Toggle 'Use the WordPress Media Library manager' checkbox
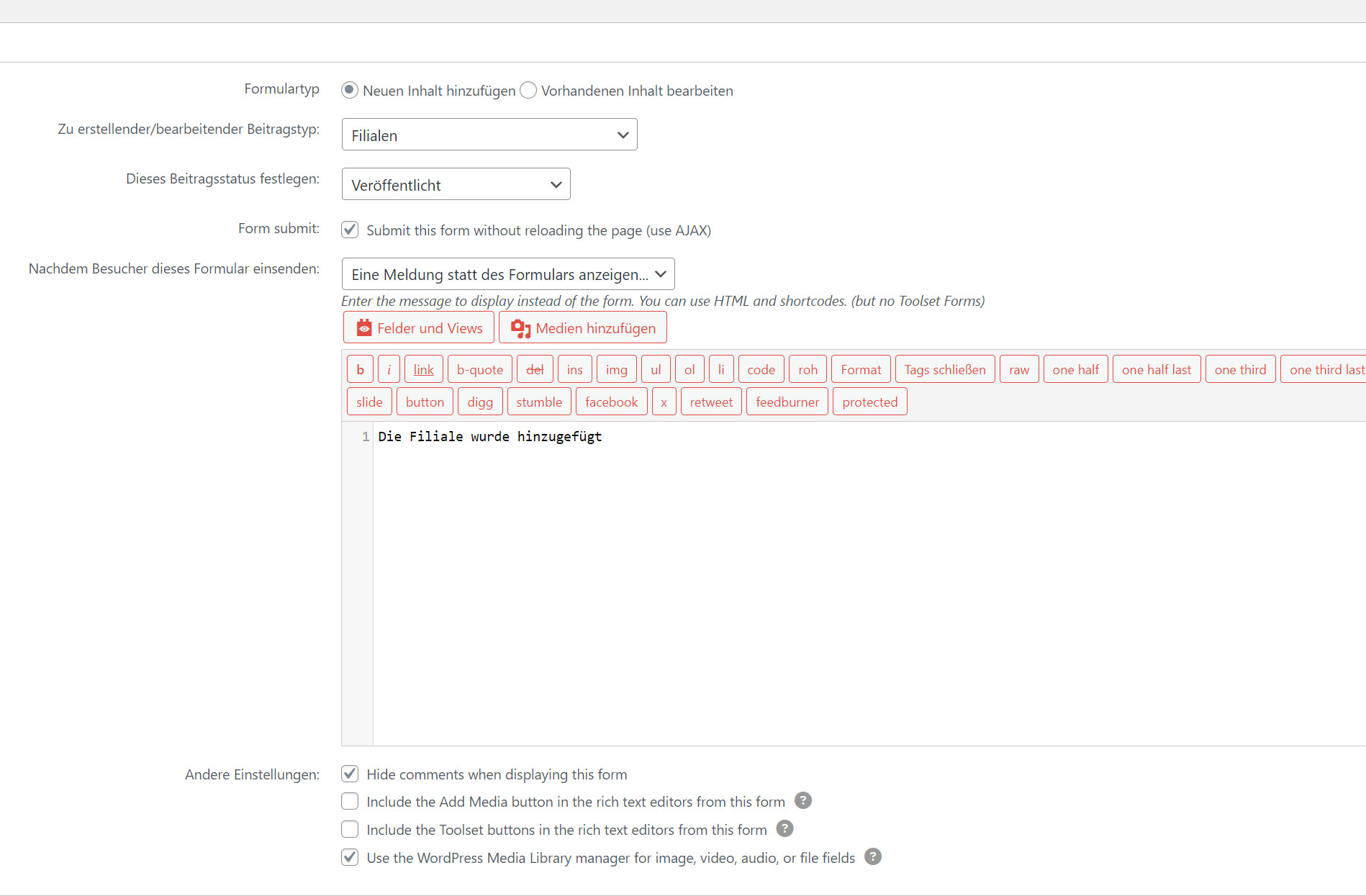Screen dimensions: 1366x896 [x=350, y=857]
